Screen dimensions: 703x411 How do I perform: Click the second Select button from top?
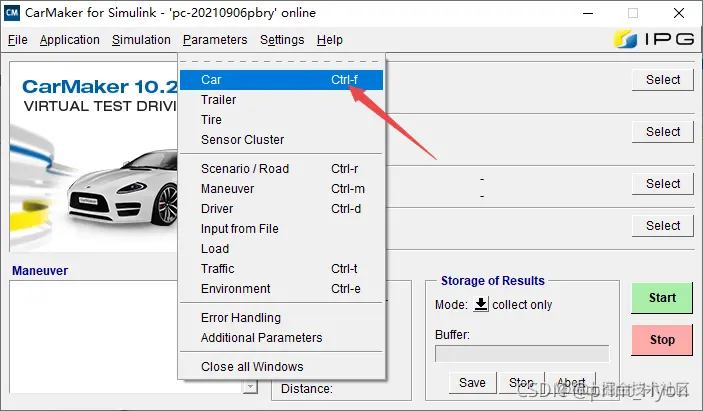click(663, 132)
